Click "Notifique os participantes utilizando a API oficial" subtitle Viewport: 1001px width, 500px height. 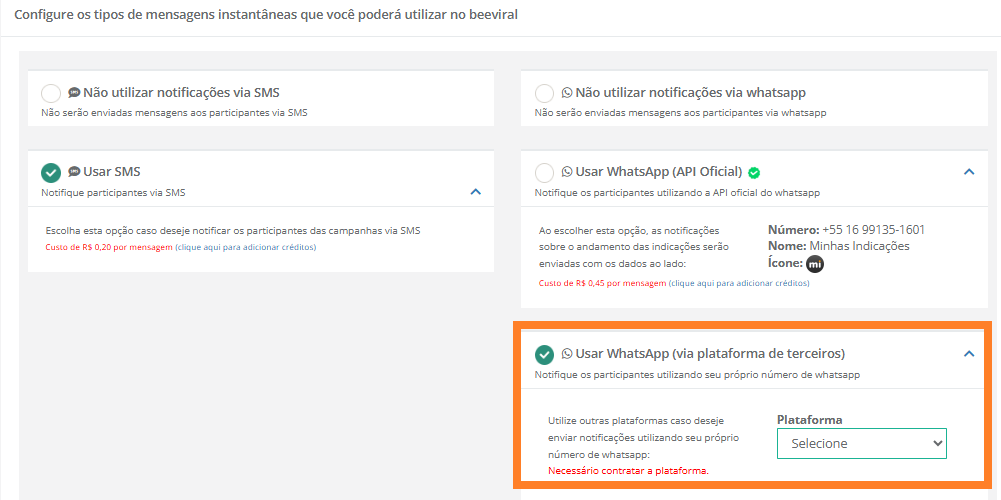coord(677,192)
